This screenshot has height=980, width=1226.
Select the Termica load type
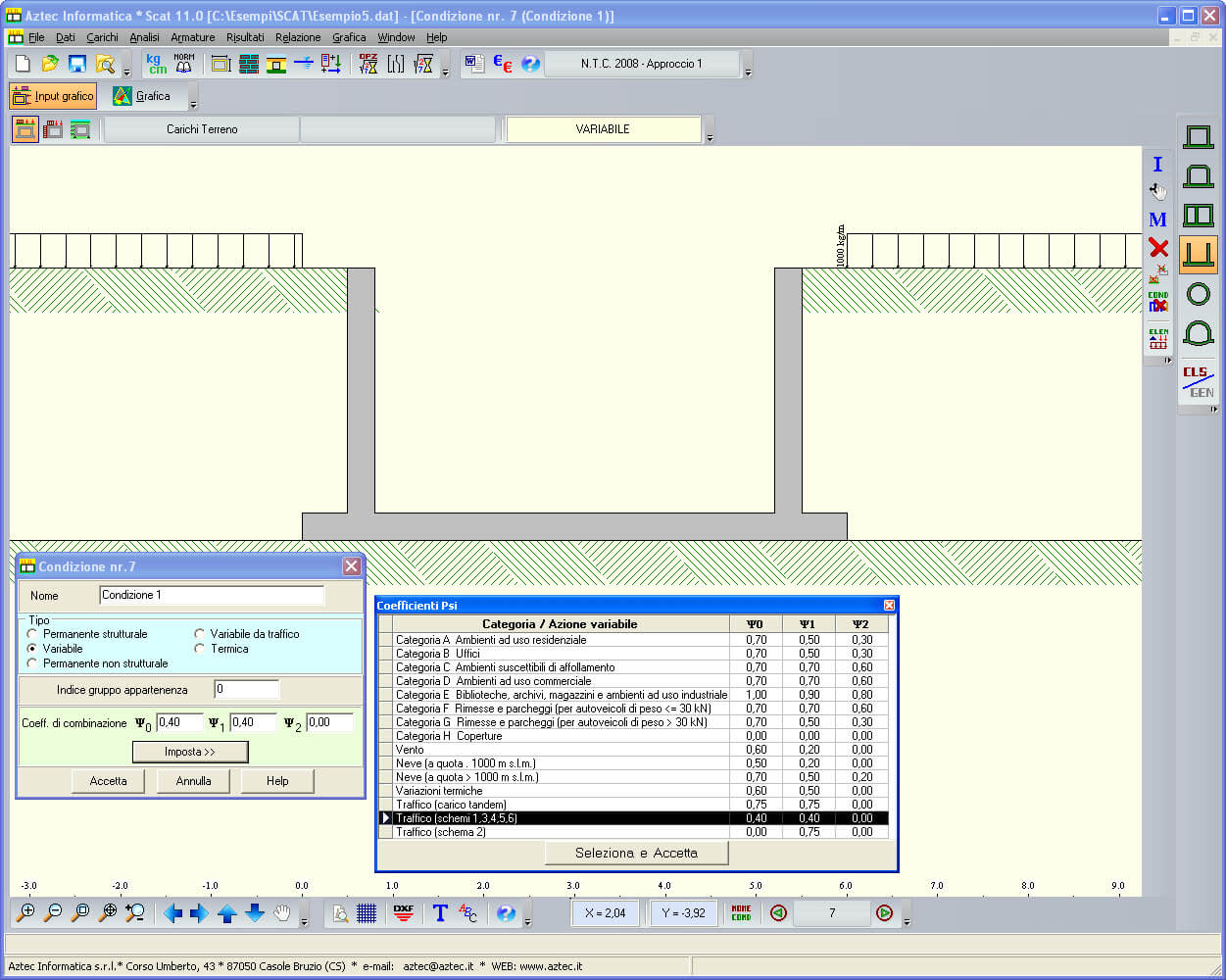200,649
